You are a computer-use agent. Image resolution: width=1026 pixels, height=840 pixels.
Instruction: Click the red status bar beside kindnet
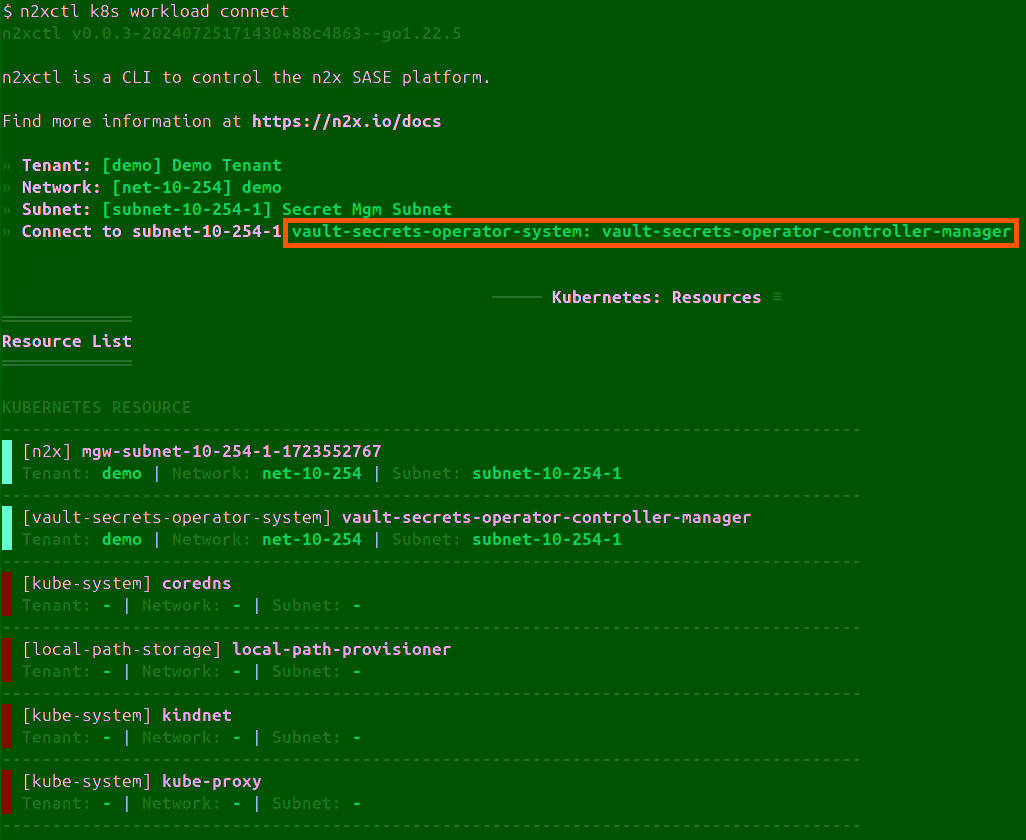[6, 725]
